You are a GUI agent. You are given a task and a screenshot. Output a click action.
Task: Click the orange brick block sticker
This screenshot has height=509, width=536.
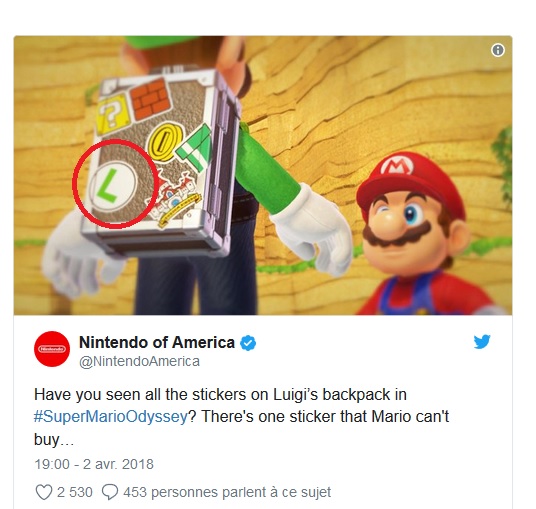151,99
